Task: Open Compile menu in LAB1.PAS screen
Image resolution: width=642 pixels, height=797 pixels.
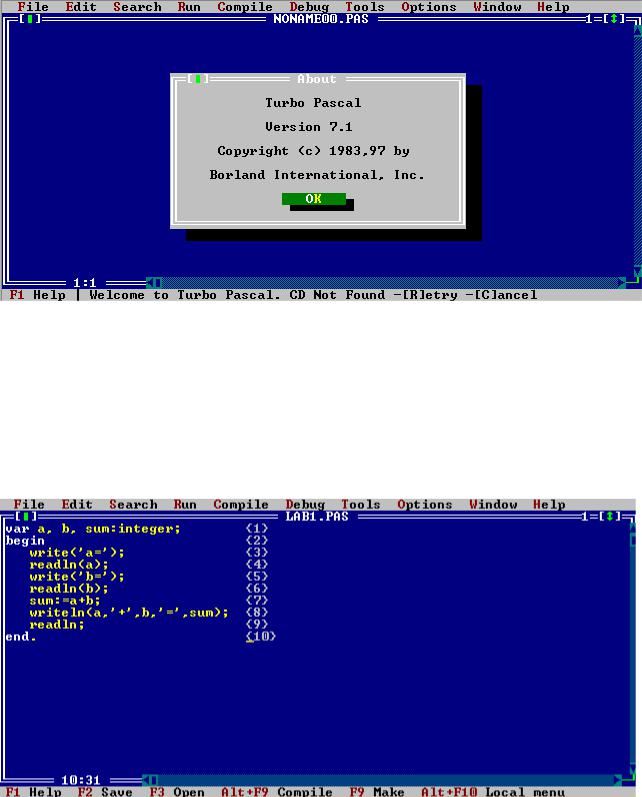Action: [x=241, y=504]
